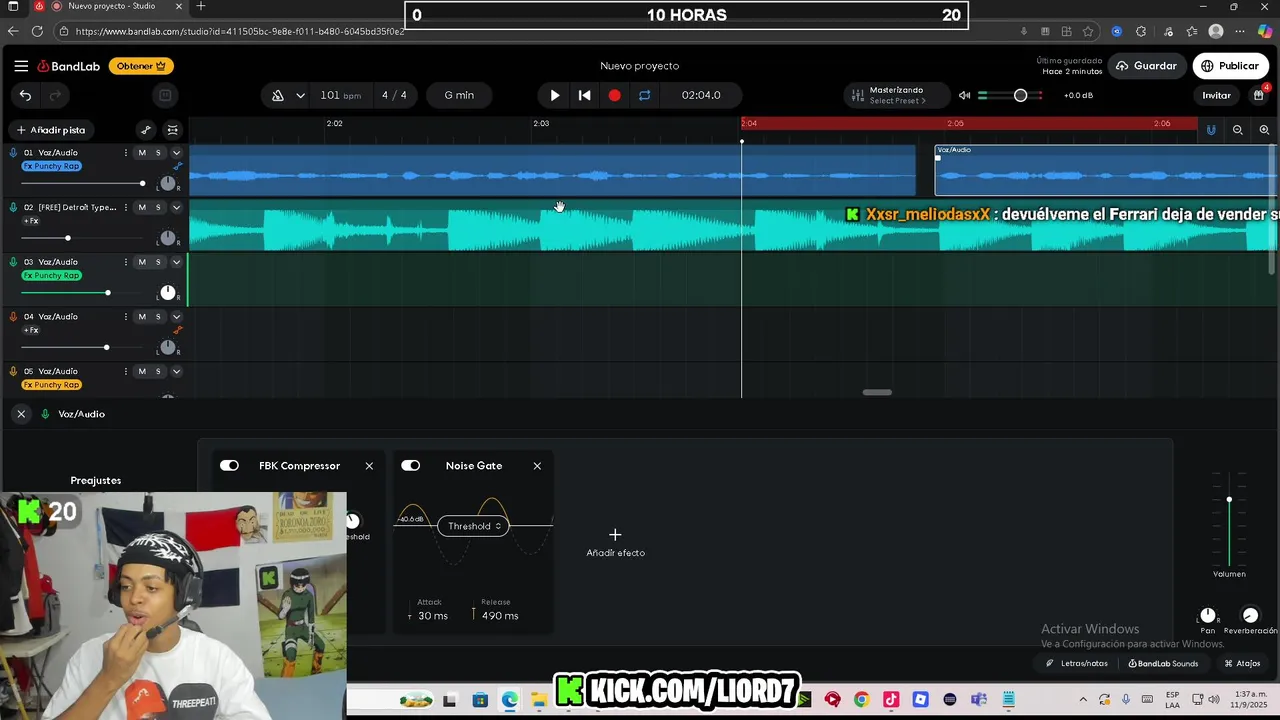Image resolution: width=1280 pixels, height=720 pixels.
Task: Open Noise Gate Threshold selector
Action: (474, 526)
